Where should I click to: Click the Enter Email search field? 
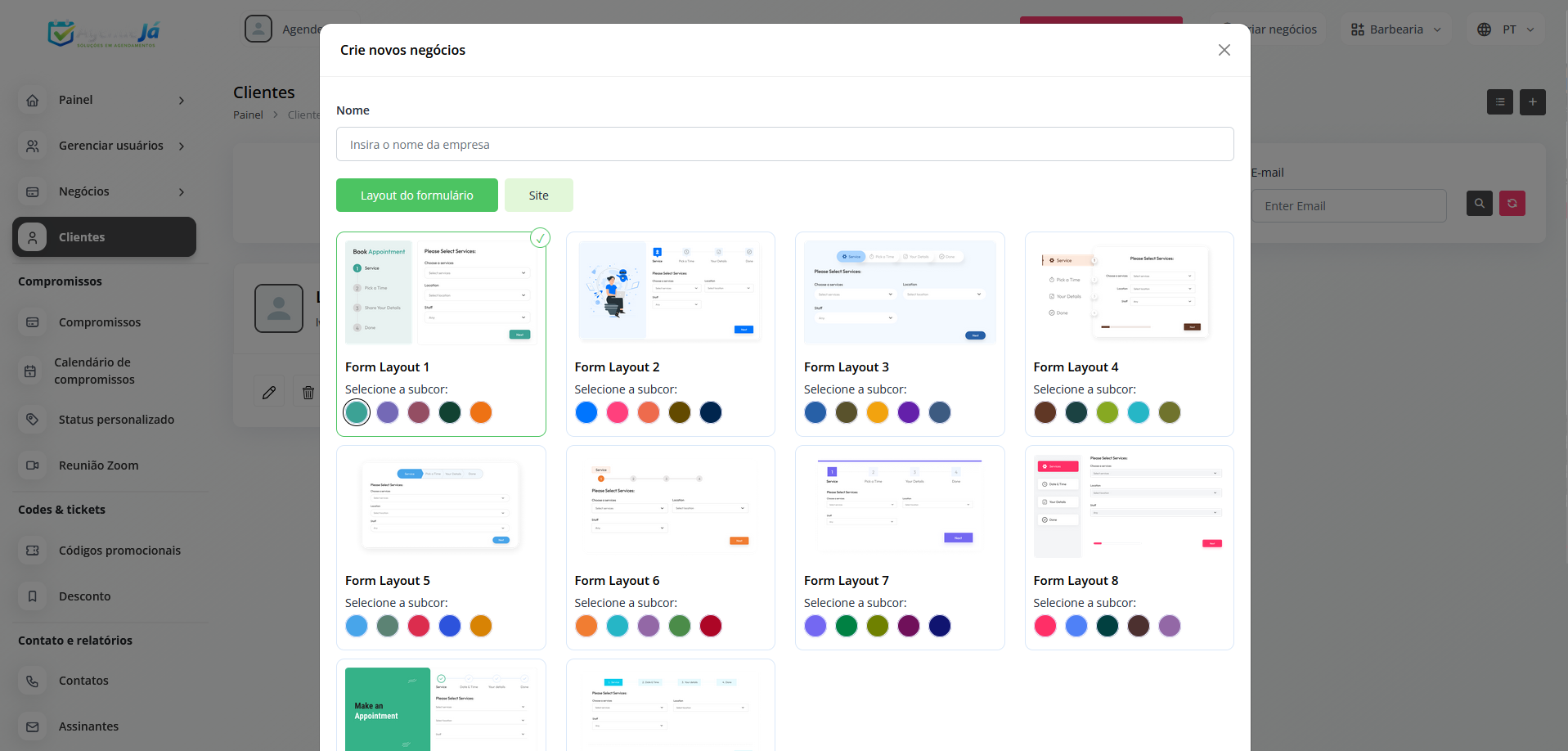pos(1349,206)
